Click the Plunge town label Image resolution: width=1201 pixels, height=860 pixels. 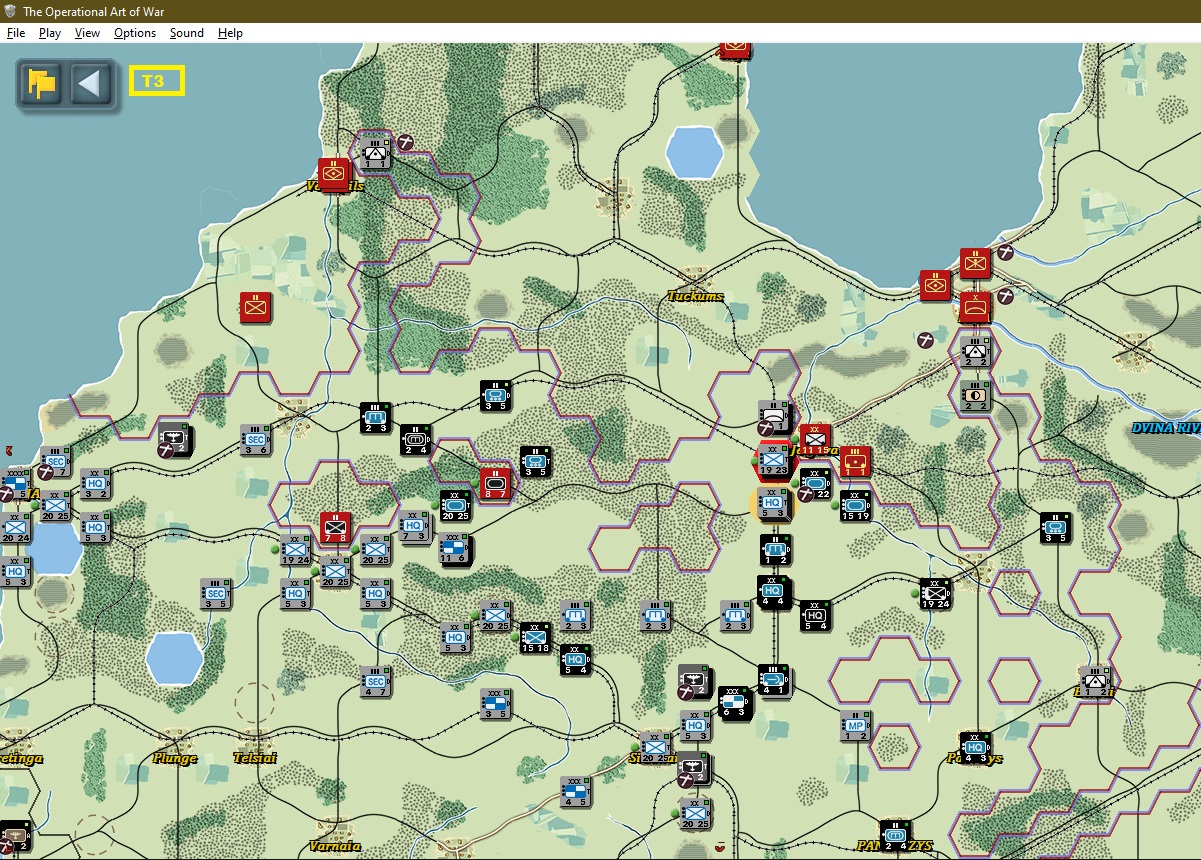click(174, 758)
